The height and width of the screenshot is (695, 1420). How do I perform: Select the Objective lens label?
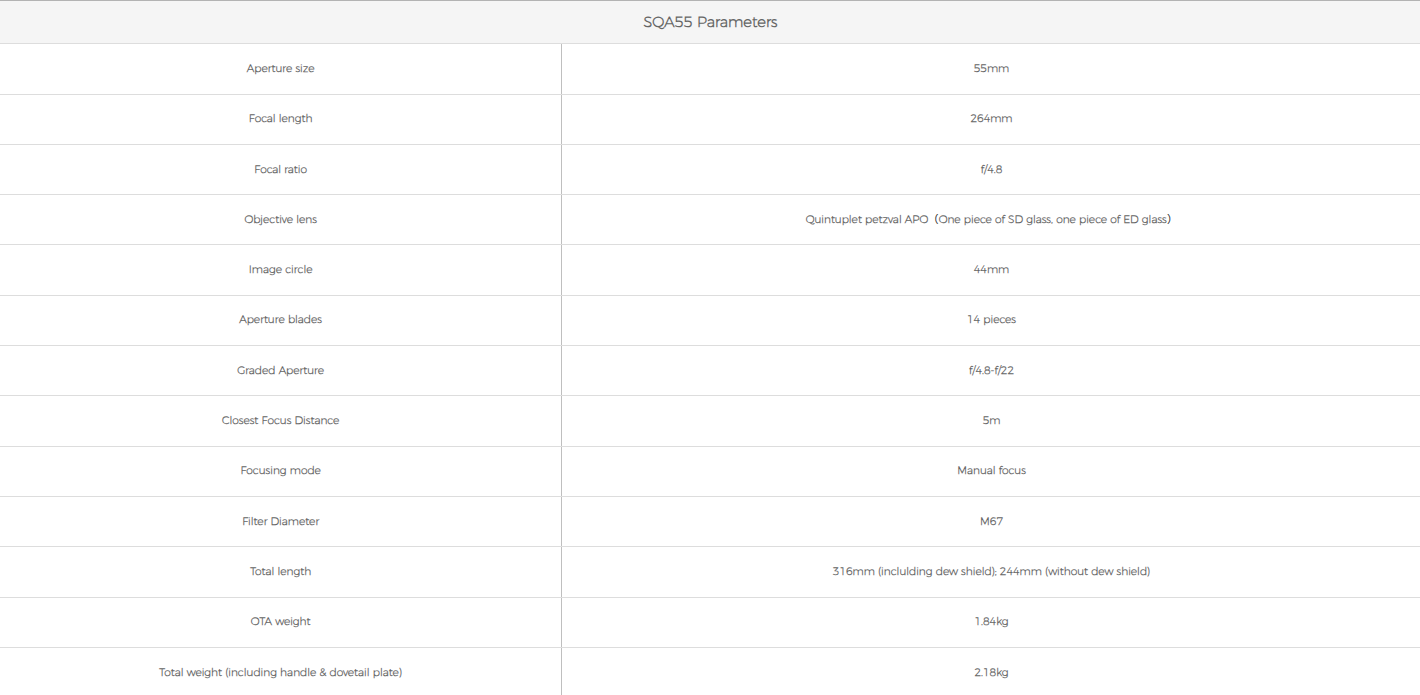pos(280,219)
